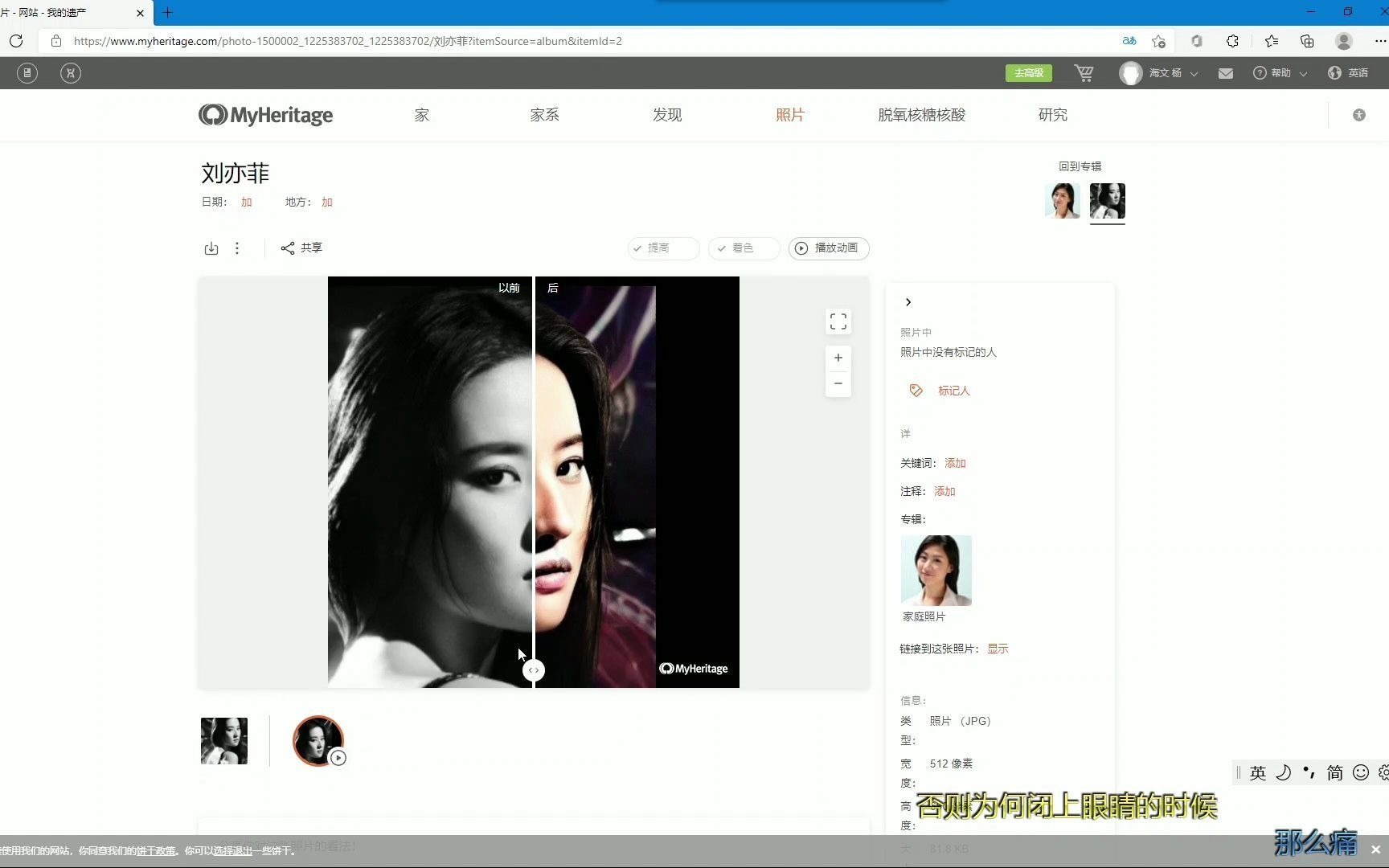This screenshot has width=1389, height=868.
Task: Zoom out with the minus button
Action: point(838,383)
